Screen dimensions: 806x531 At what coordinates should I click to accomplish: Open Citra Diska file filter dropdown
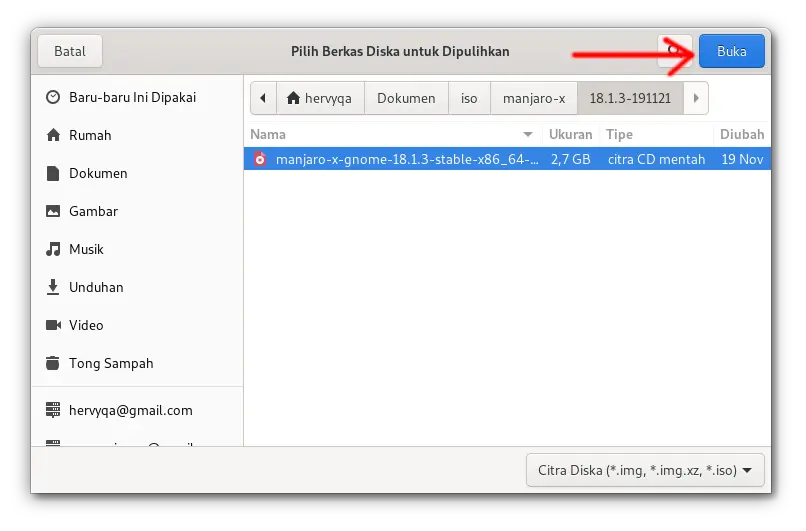(x=646, y=470)
